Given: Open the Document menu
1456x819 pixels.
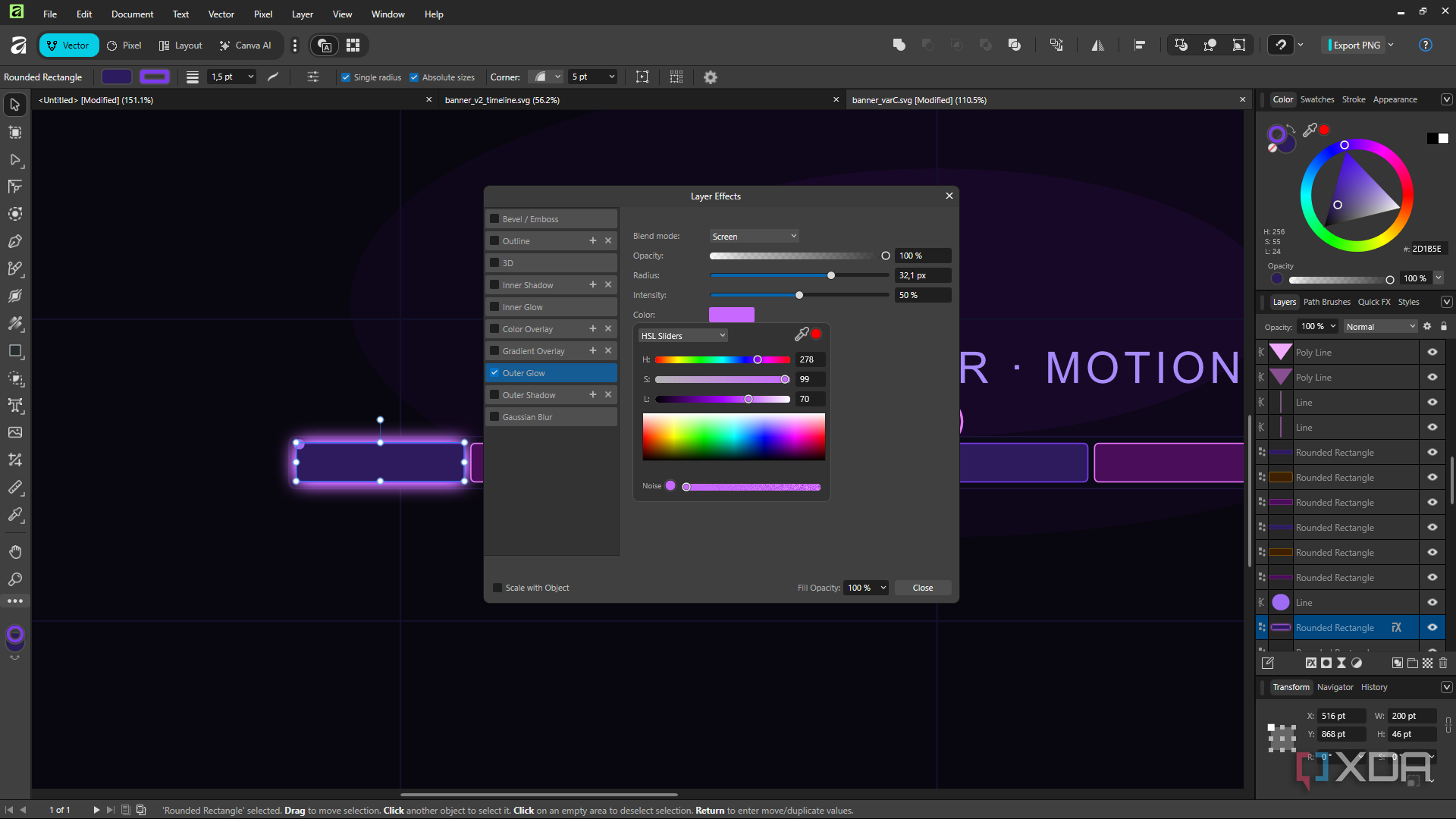Looking at the screenshot, I should pos(132,14).
